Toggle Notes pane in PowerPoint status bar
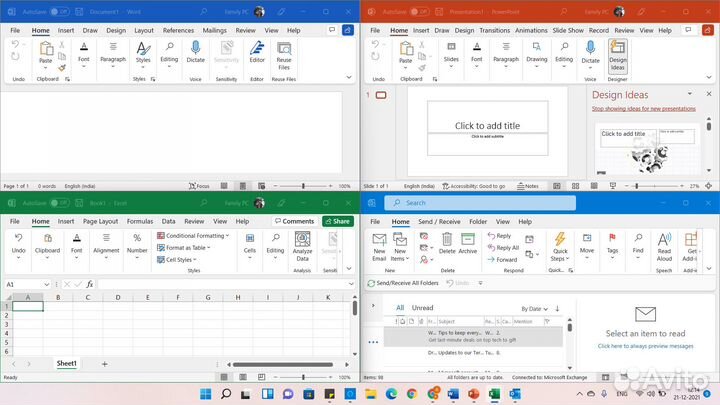 pos(528,186)
